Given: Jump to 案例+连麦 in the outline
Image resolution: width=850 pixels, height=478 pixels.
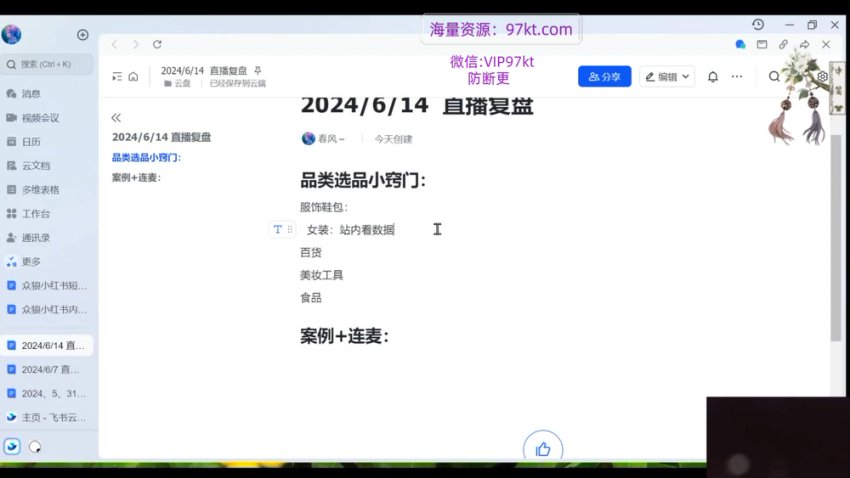Looking at the screenshot, I should click(136, 177).
